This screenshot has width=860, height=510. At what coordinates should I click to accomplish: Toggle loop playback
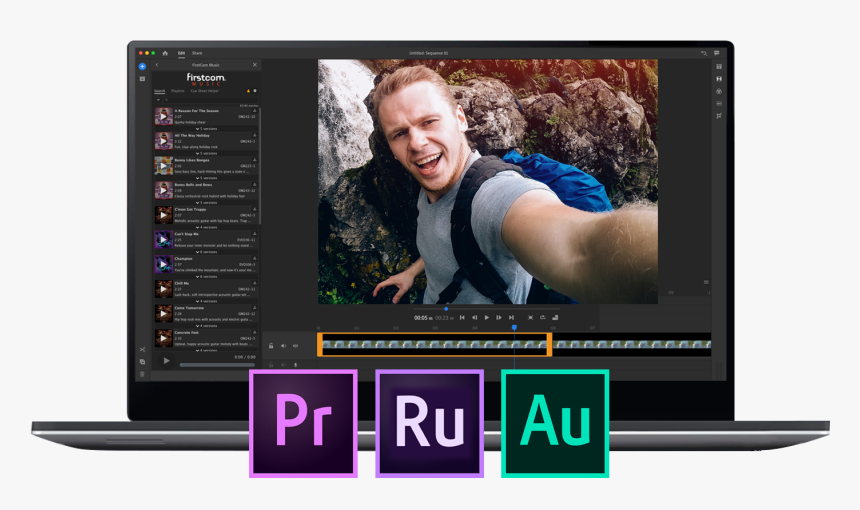542,318
